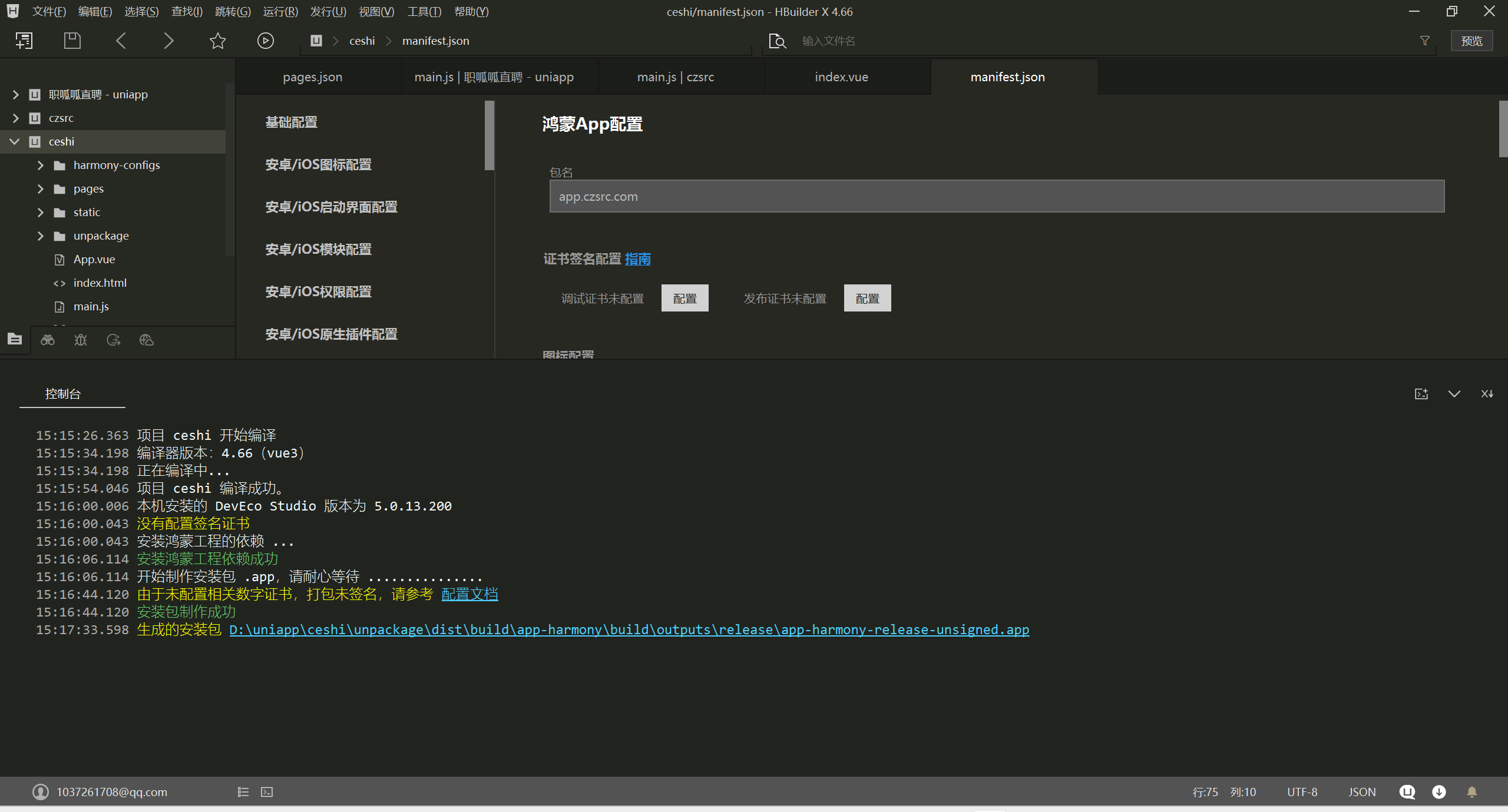Viewport: 1508px width, 812px height.
Task: Collapse the console with chevron icon
Action: point(1454,394)
